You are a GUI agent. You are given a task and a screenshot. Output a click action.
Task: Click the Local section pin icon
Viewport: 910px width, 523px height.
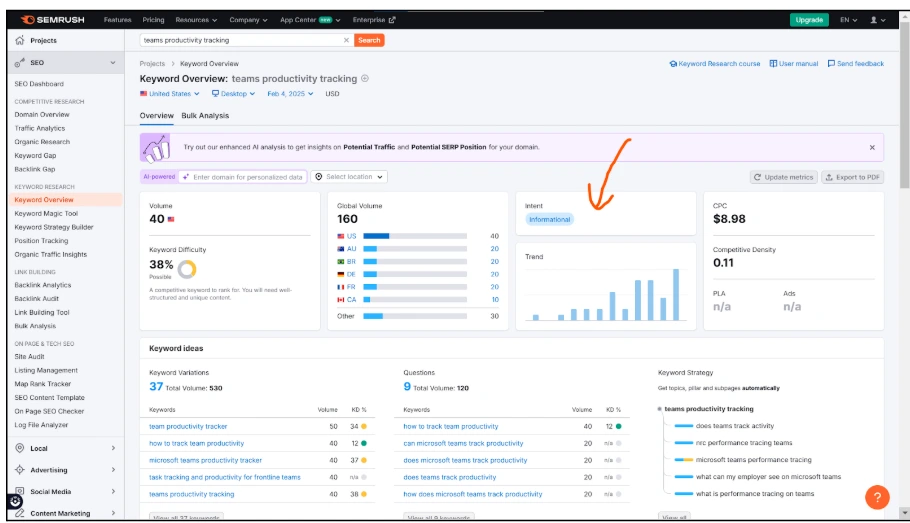(20, 448)
